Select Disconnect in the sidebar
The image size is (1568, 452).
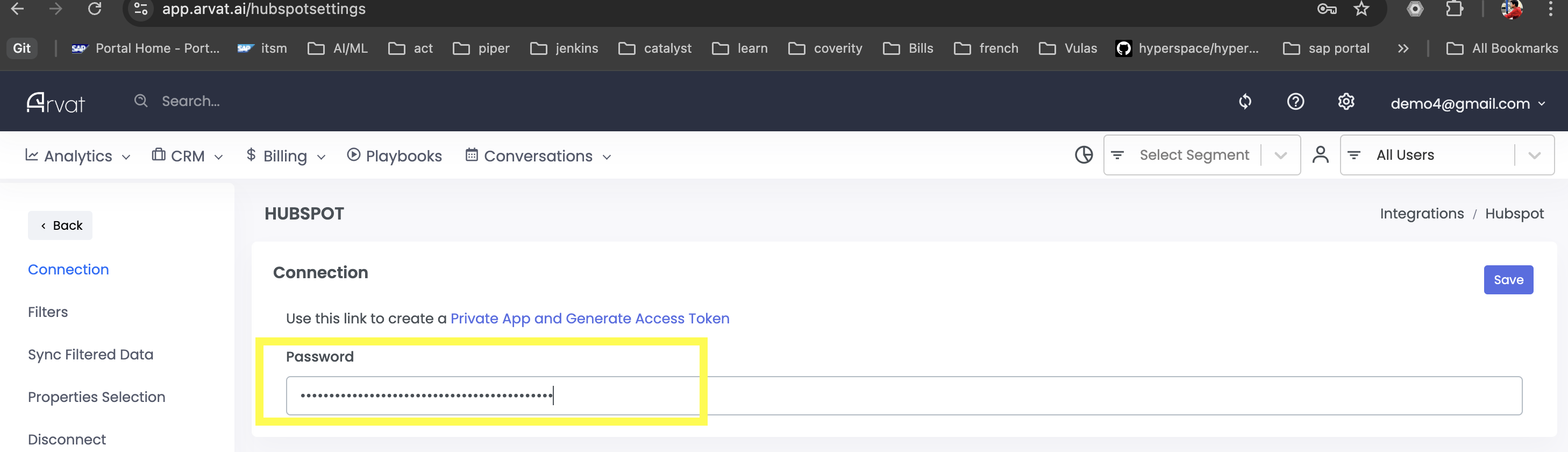click(x=67, y=439)
